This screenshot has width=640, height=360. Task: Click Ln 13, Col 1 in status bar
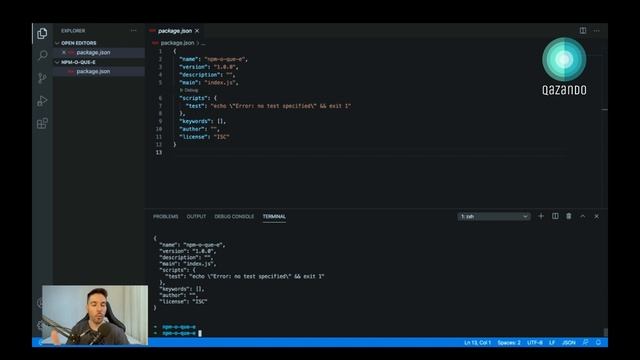477,343
